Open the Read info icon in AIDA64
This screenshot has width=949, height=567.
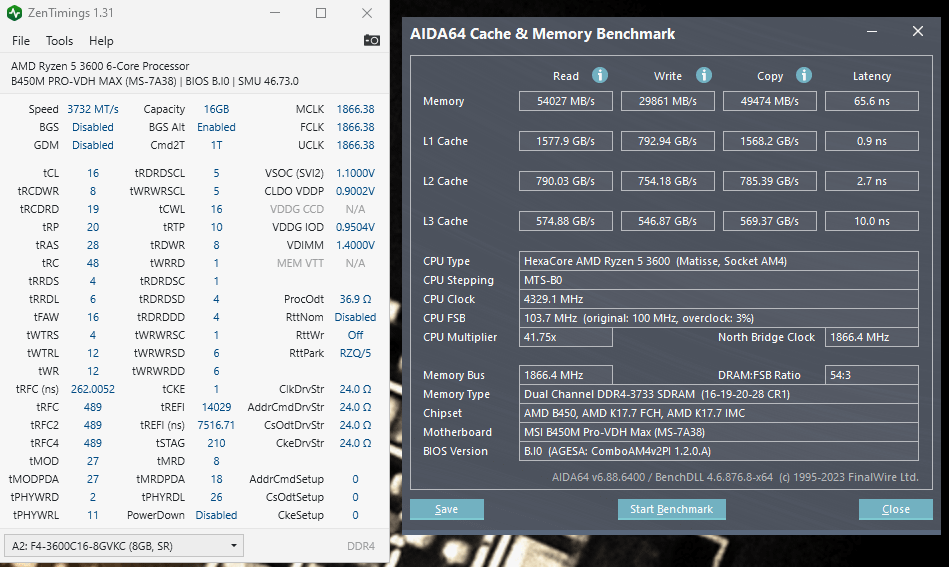pyautogui.click(x=600, y=75)
